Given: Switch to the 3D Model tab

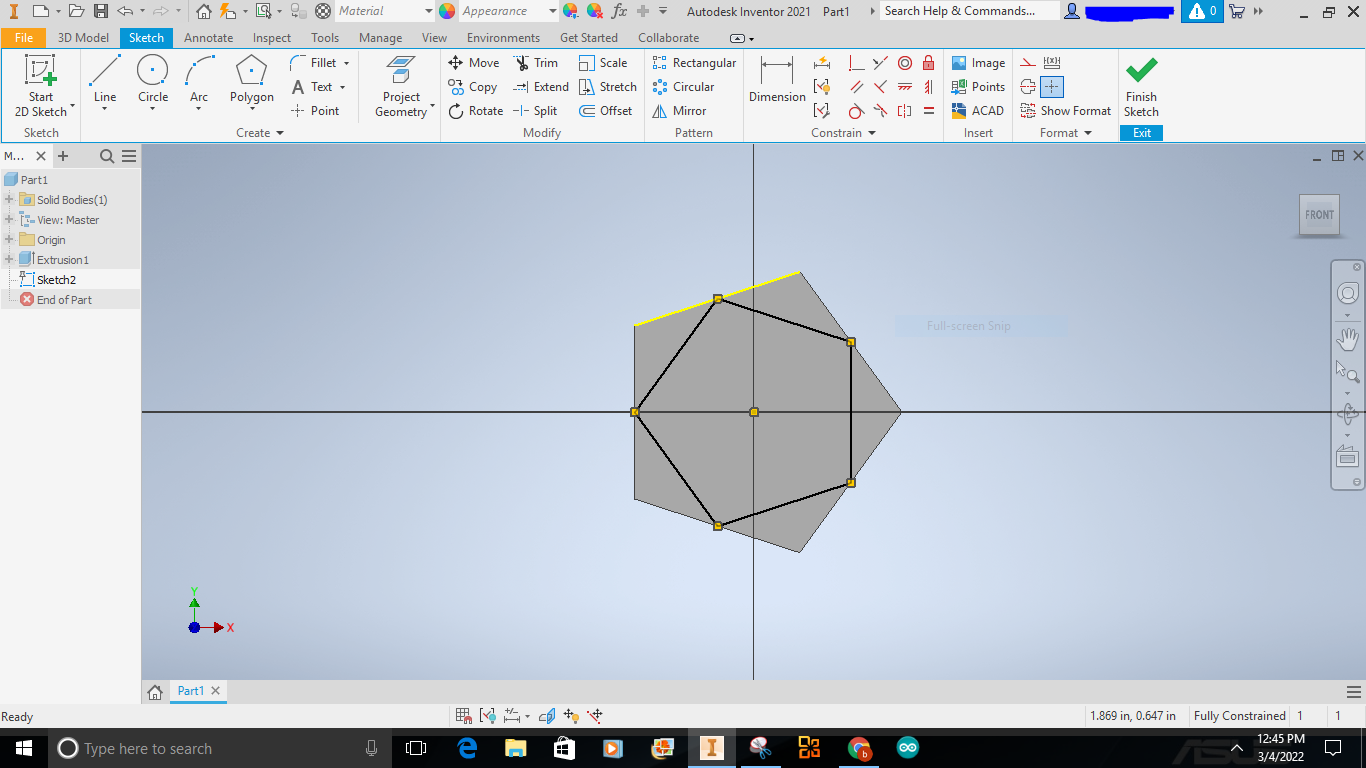Looking at the screenshot, I should (83, 38).
